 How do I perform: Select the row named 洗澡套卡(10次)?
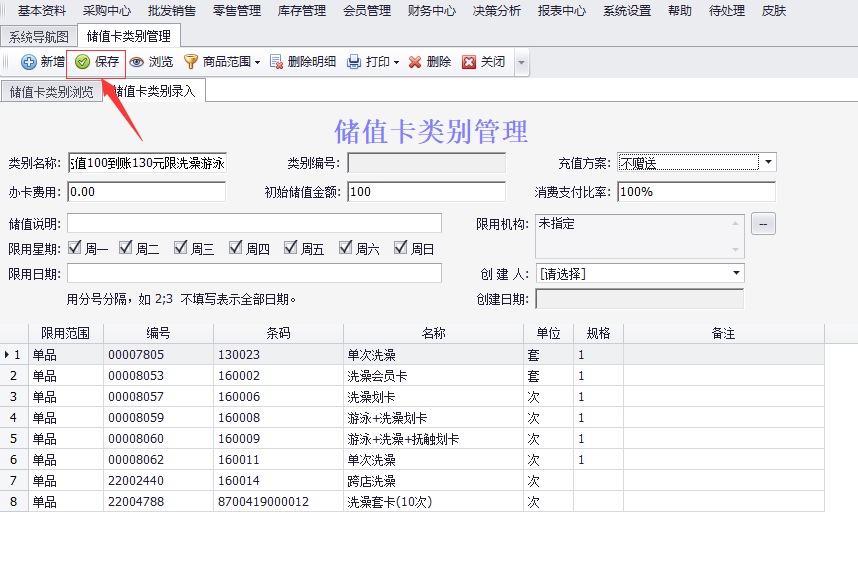[412, 501]
